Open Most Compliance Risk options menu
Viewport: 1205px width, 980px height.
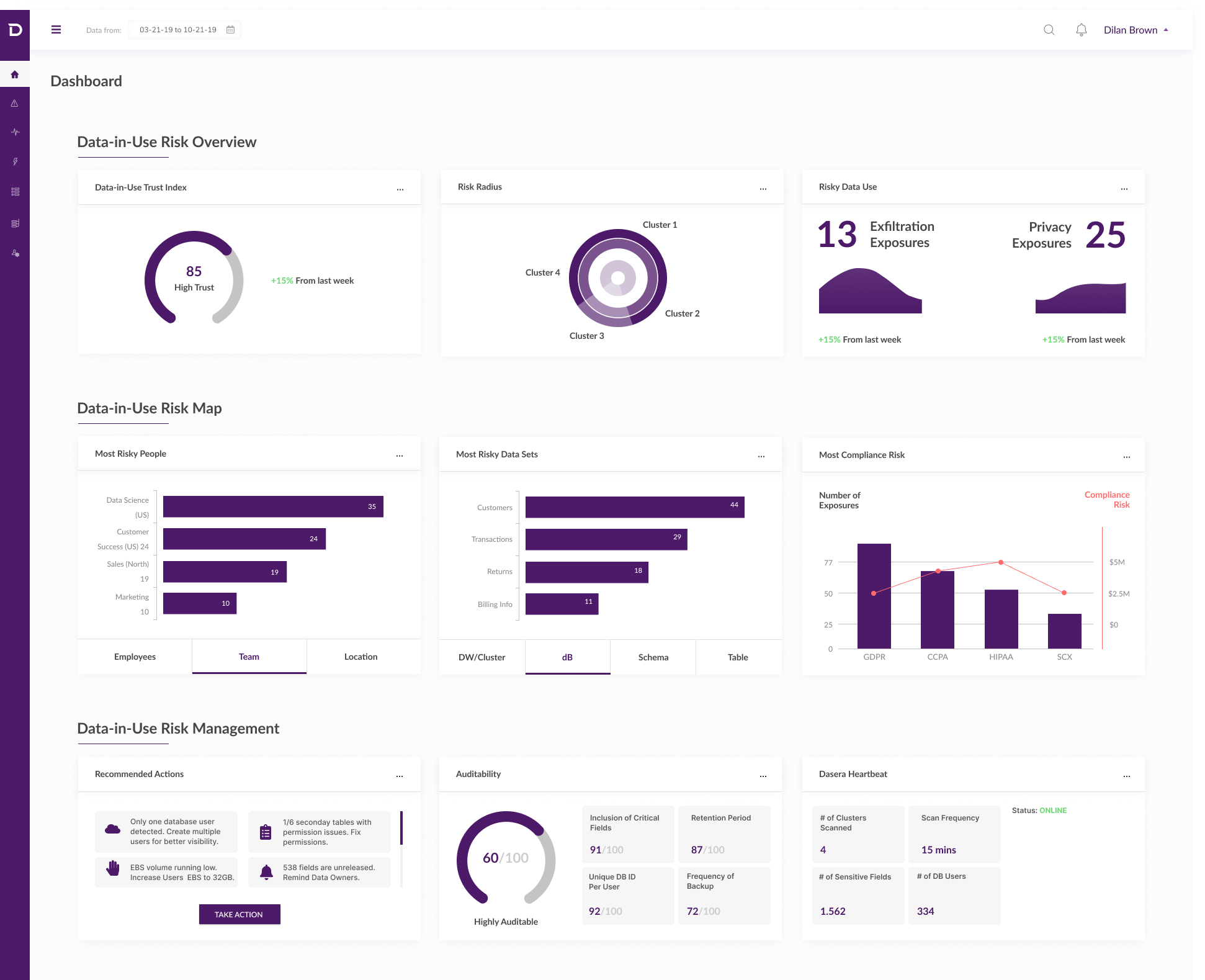tap(1126, 456)
